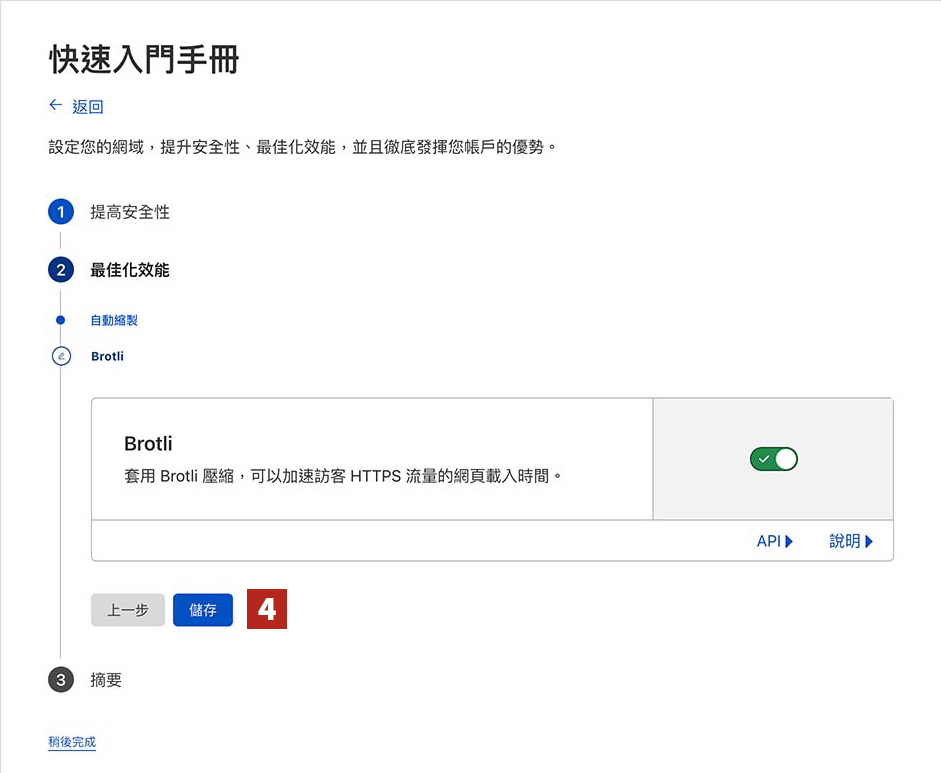Image resolution: width=941 pixels, height=773 pixels.
Task: Click the Brotli pencil edit icon
Action: [61, 356]
